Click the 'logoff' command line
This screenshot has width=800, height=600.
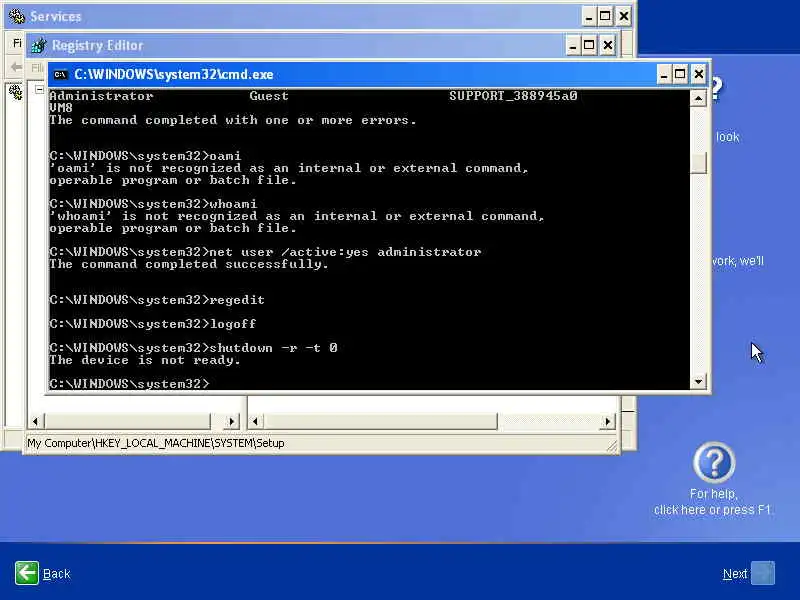(153, 324)
